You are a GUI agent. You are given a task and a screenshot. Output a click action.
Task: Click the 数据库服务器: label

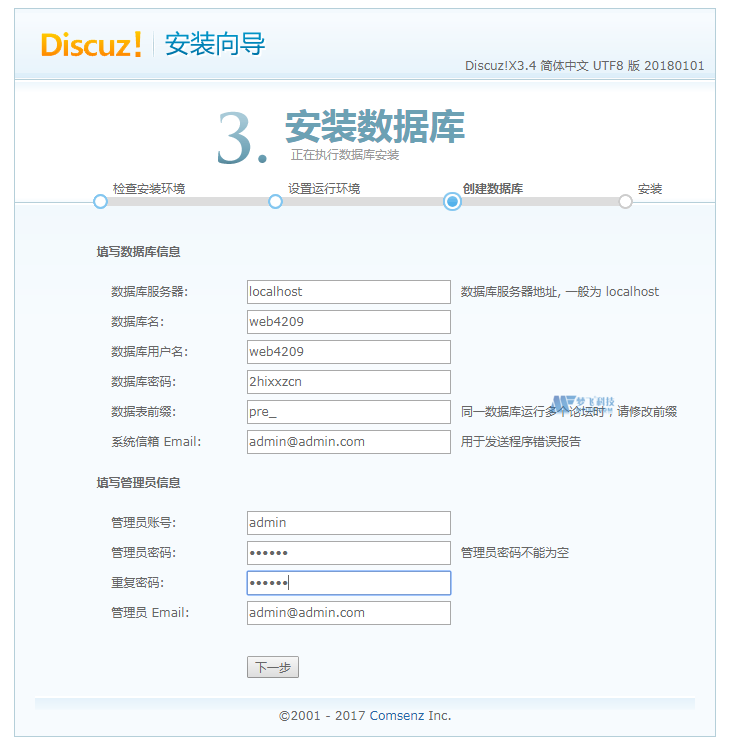click(149, 292)
